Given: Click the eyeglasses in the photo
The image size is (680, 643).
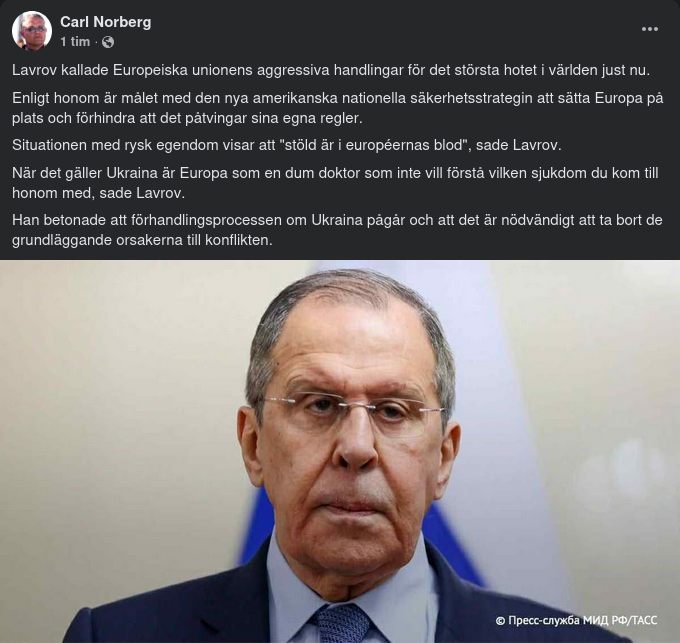Looking at the screenshot, I should pyautogui.click(x=352, y=411).
